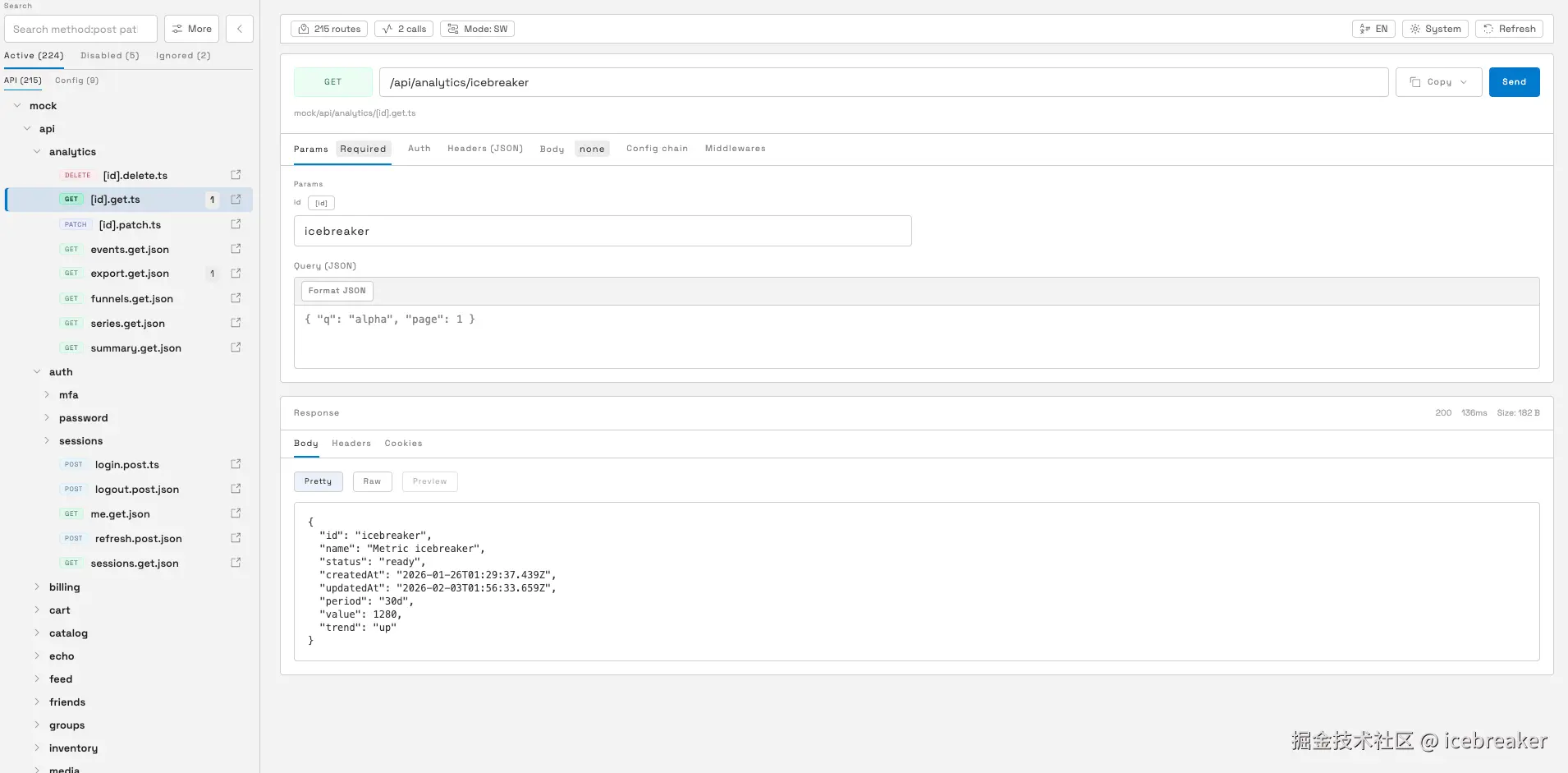Open me.get.json external link icon

236,513
